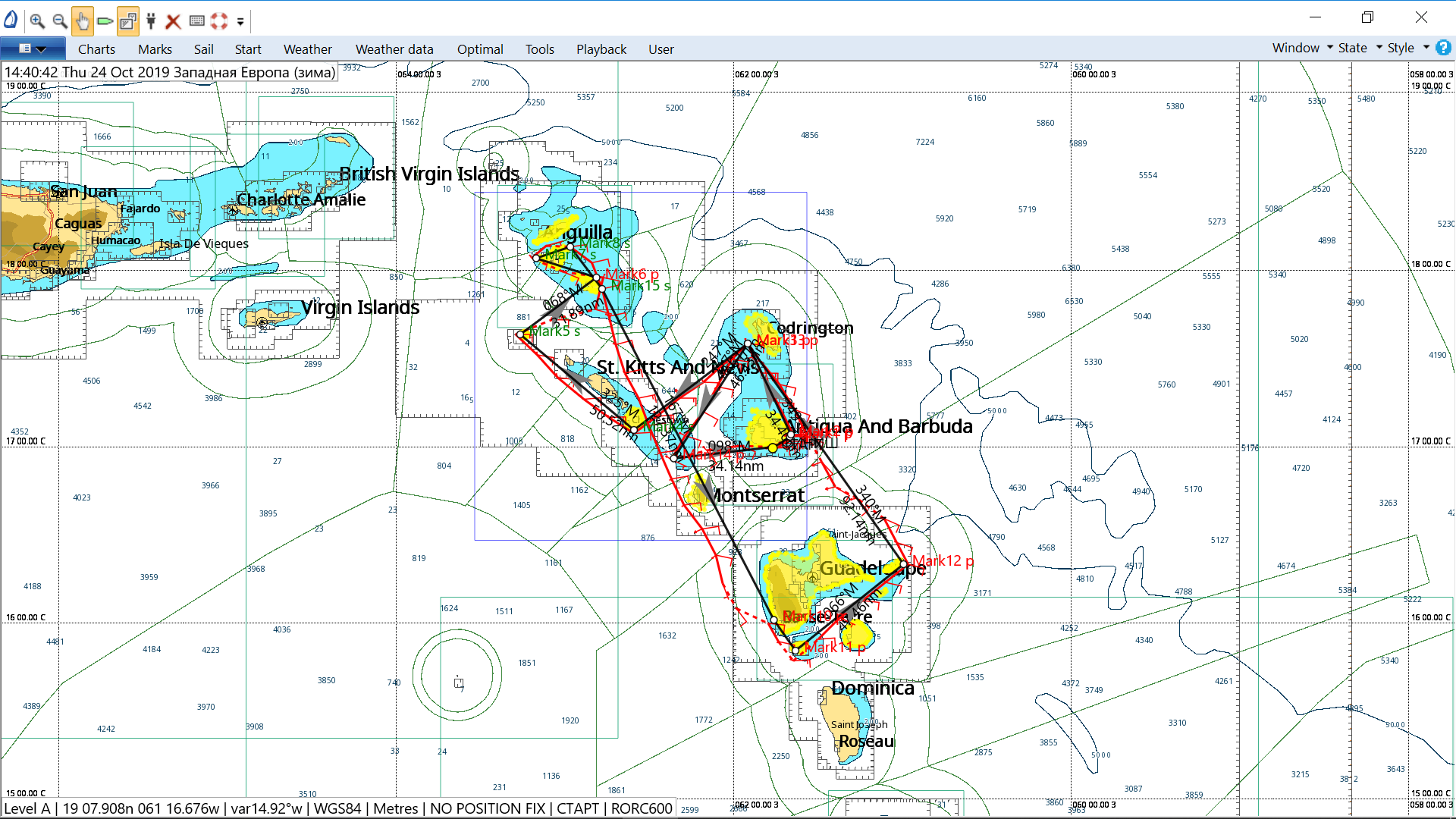Click the User menu button
1456x819 pixels.
tap(658, 48)
